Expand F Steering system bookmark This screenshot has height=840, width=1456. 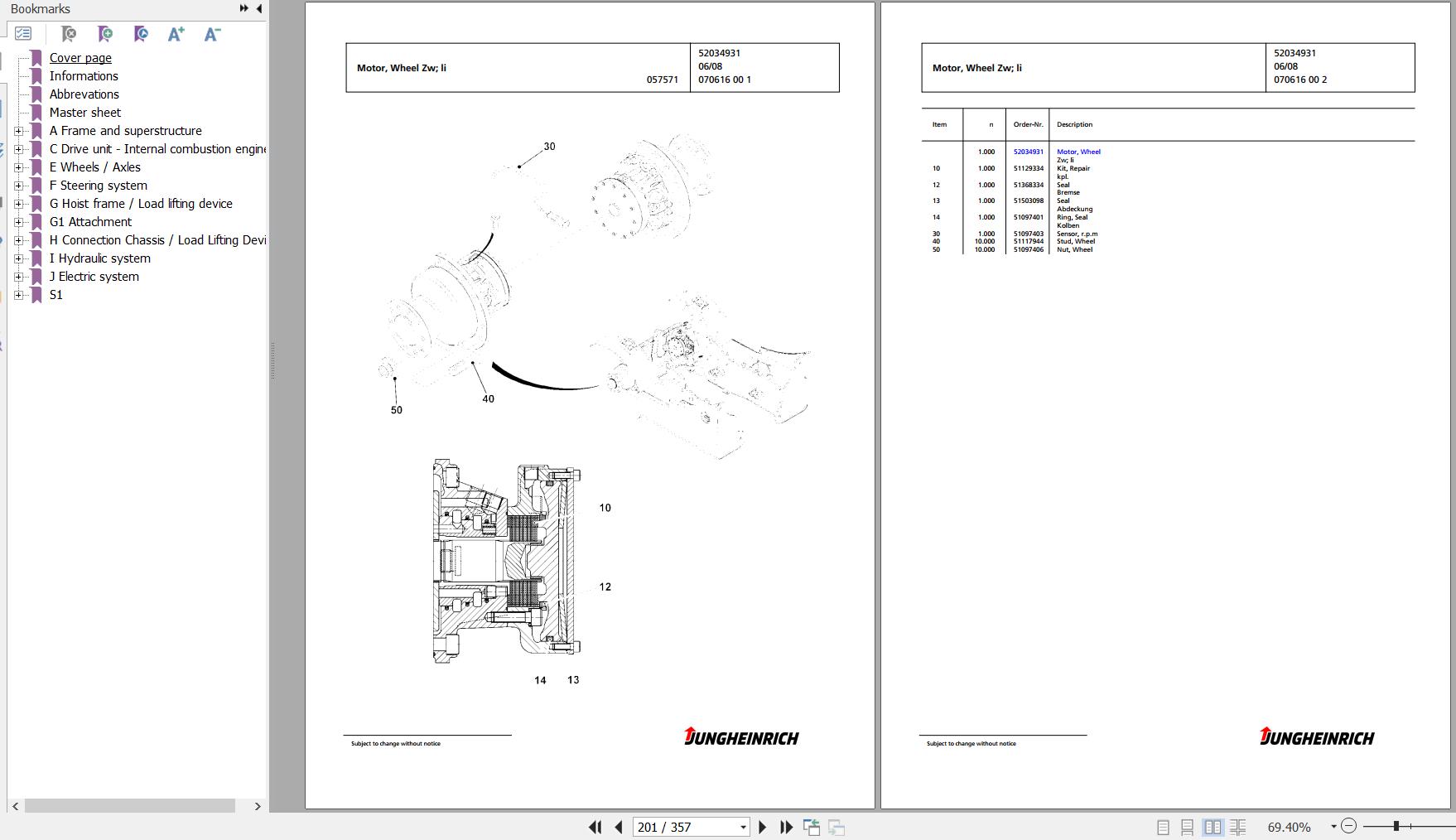19,186
